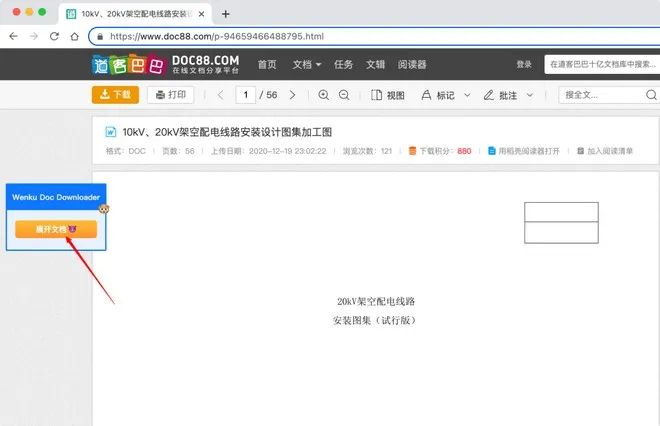Reload the page with the refresh icon

point(54,36)
